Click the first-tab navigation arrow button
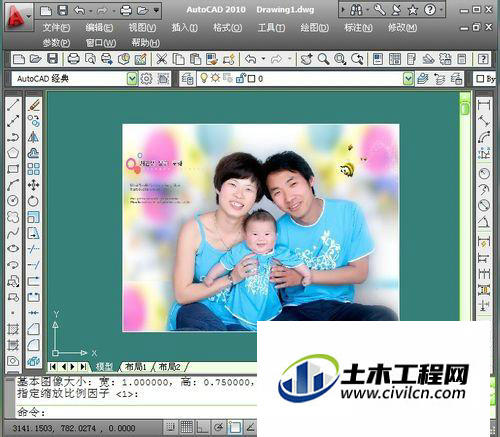Viewport: 500px width, 437px height. tap(53, 367)
